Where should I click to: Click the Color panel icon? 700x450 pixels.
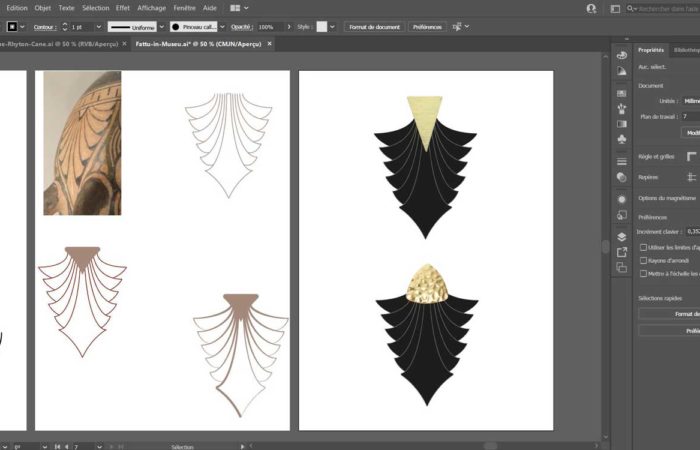point(621,55)
